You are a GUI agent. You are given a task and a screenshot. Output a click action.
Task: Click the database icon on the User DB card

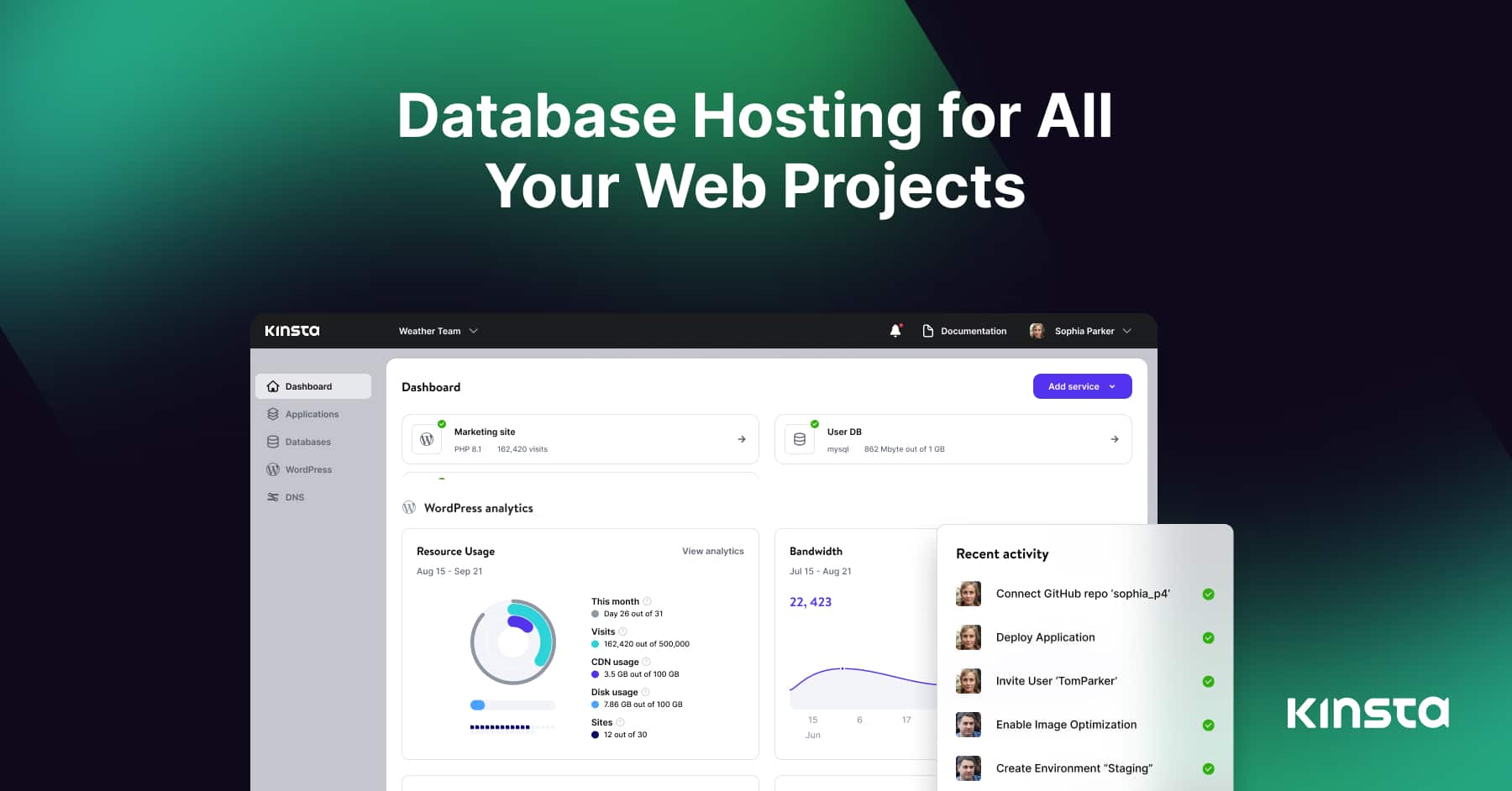pos(799,438)
